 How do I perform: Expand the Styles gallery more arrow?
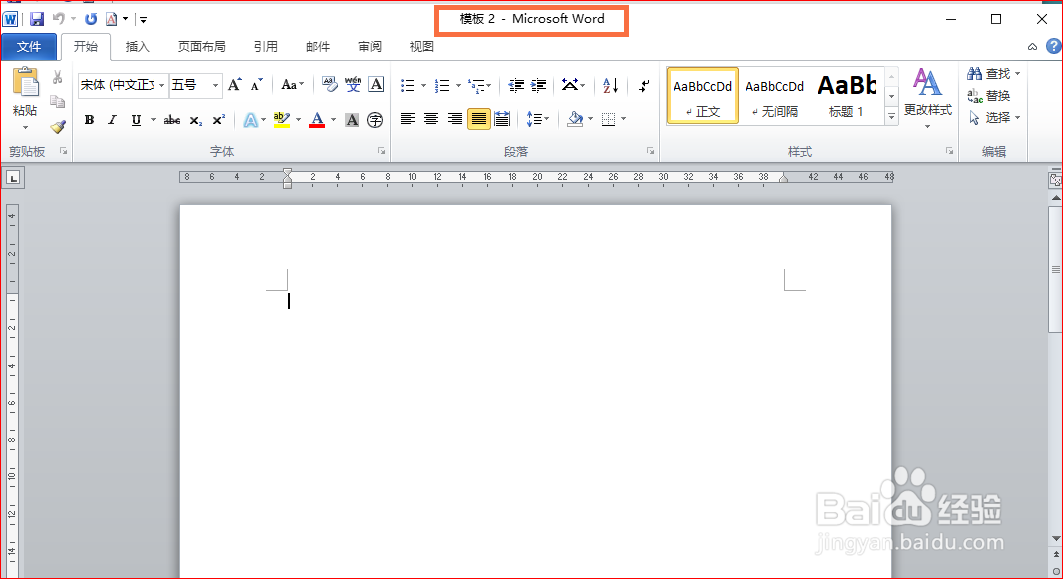891,117
